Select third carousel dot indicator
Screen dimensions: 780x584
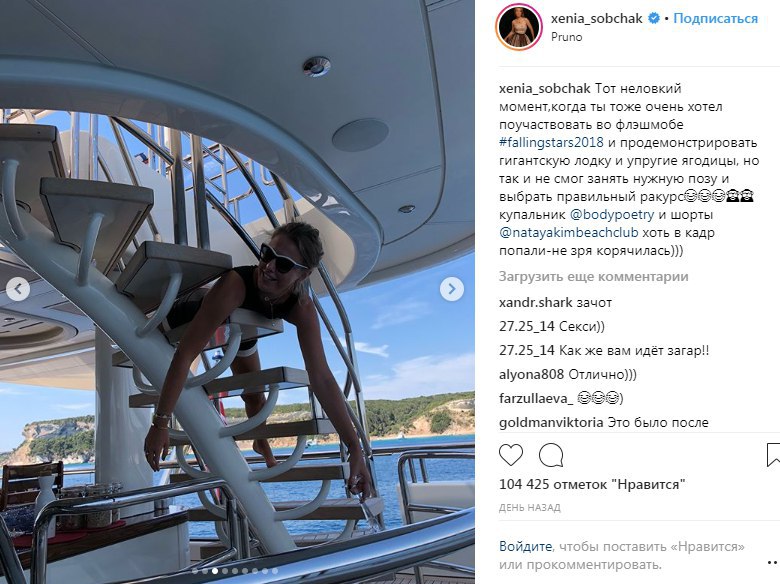(215, 571)
